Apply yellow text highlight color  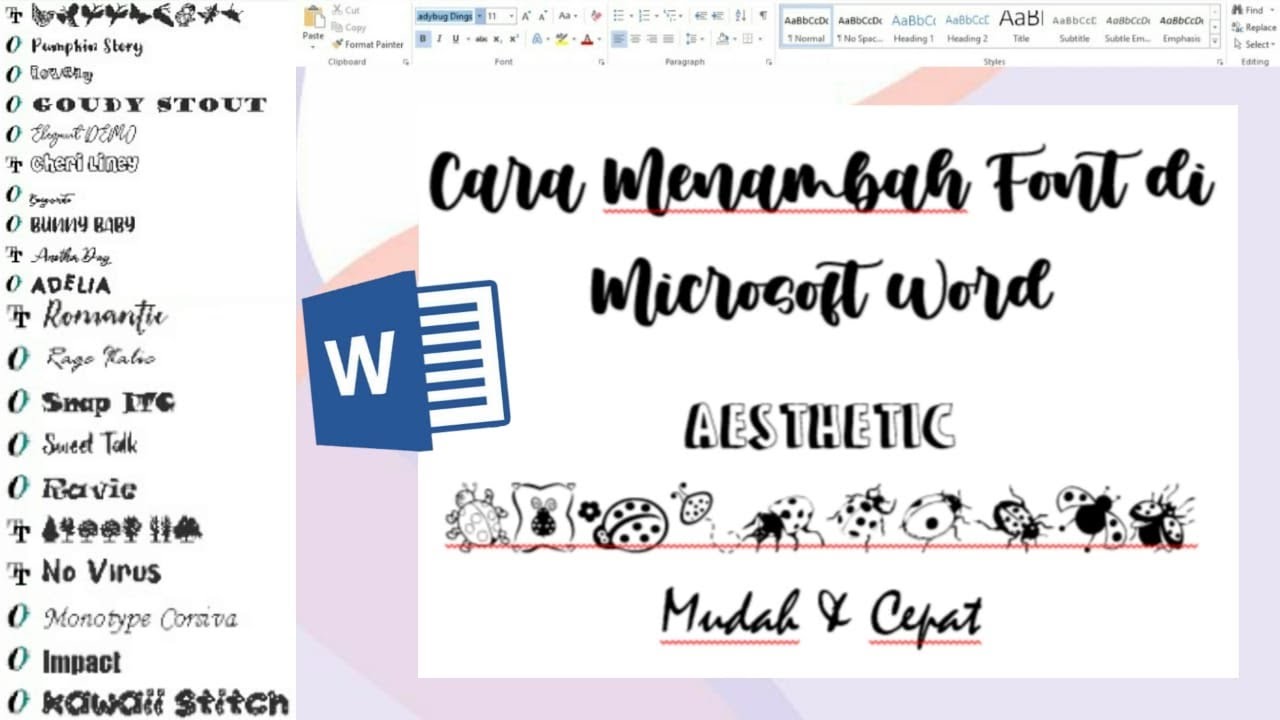point(562,39)
